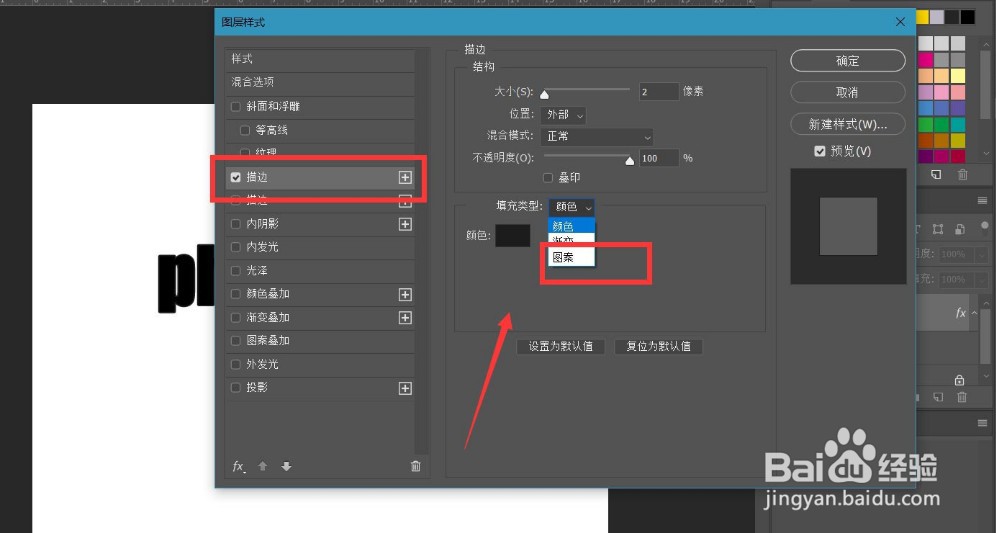This screenshot has height=533, width=996.
Task: Click the 确定 button
Action: [847, 61]
